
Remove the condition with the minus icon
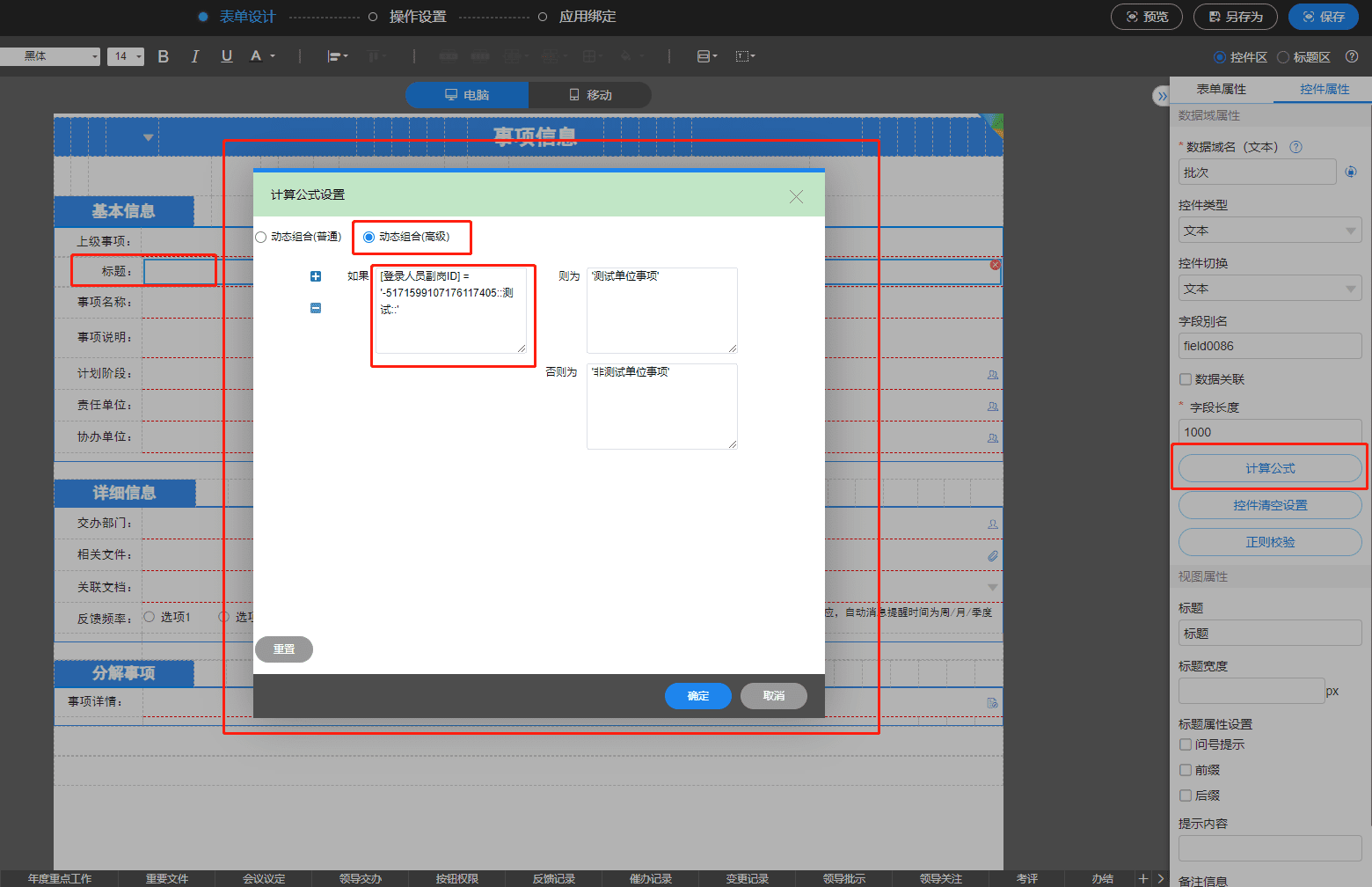click(x=316, y=308)
